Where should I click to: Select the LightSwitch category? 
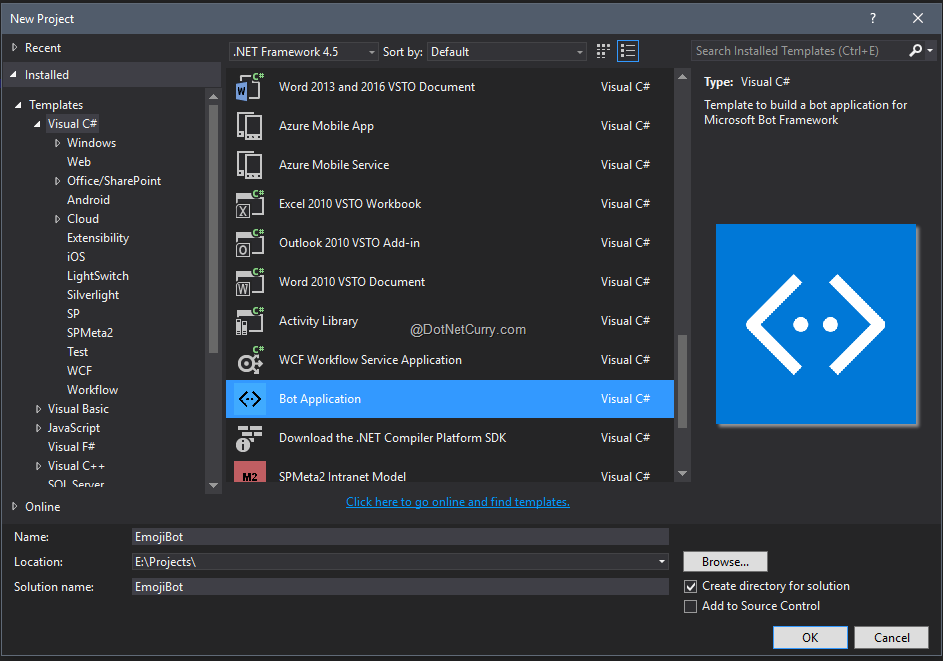(x=98, y=276)
